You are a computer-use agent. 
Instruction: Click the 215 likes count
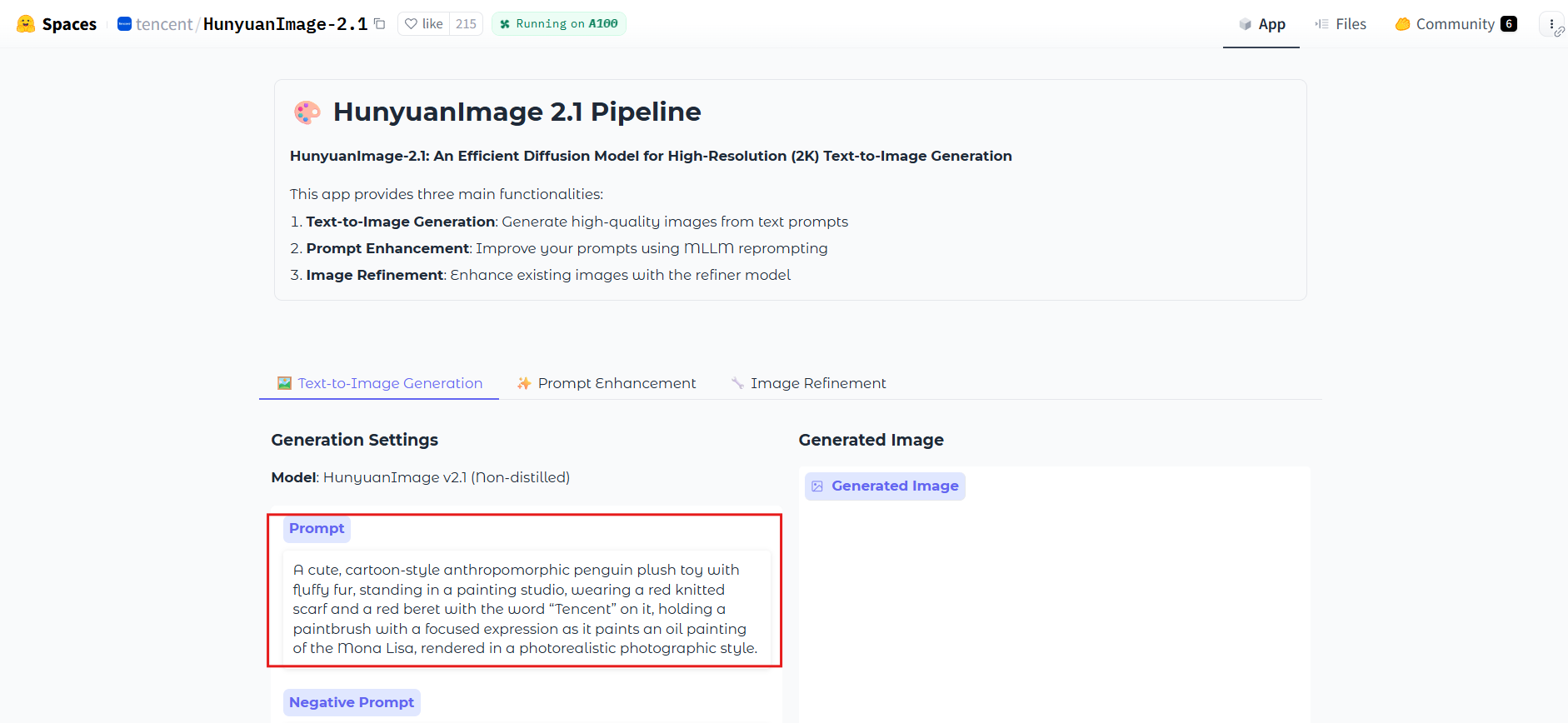click(466, 24)
